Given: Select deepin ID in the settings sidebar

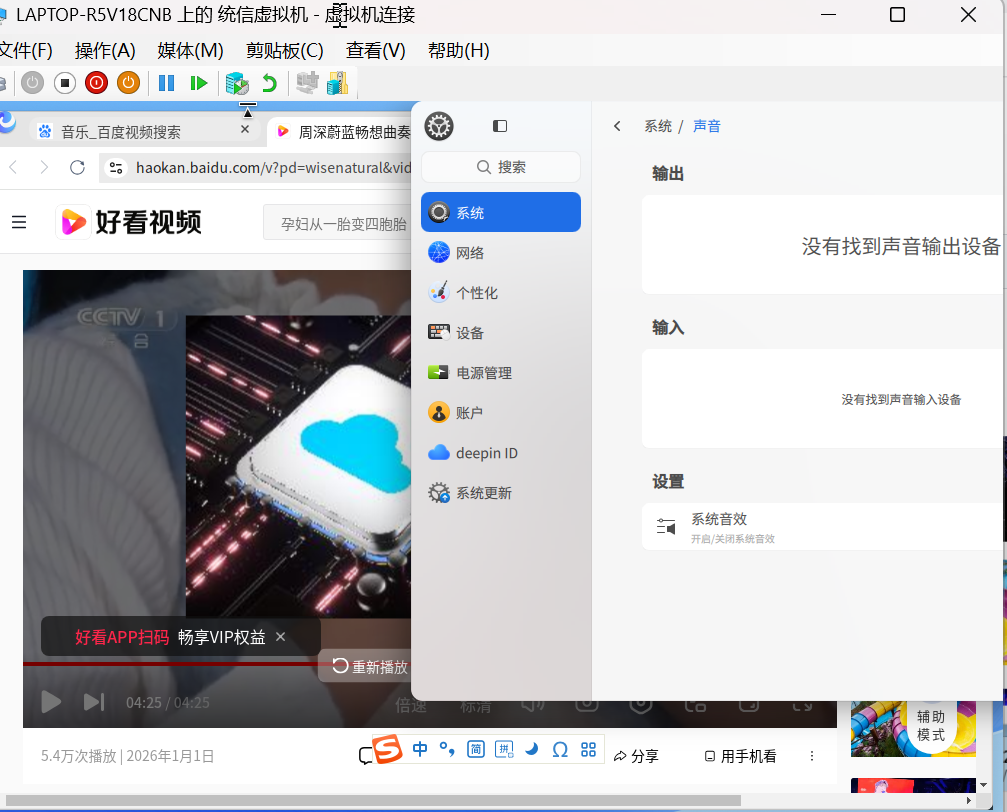Looking at the screenshot, I should pyautogui.click(x=501, y=453).
